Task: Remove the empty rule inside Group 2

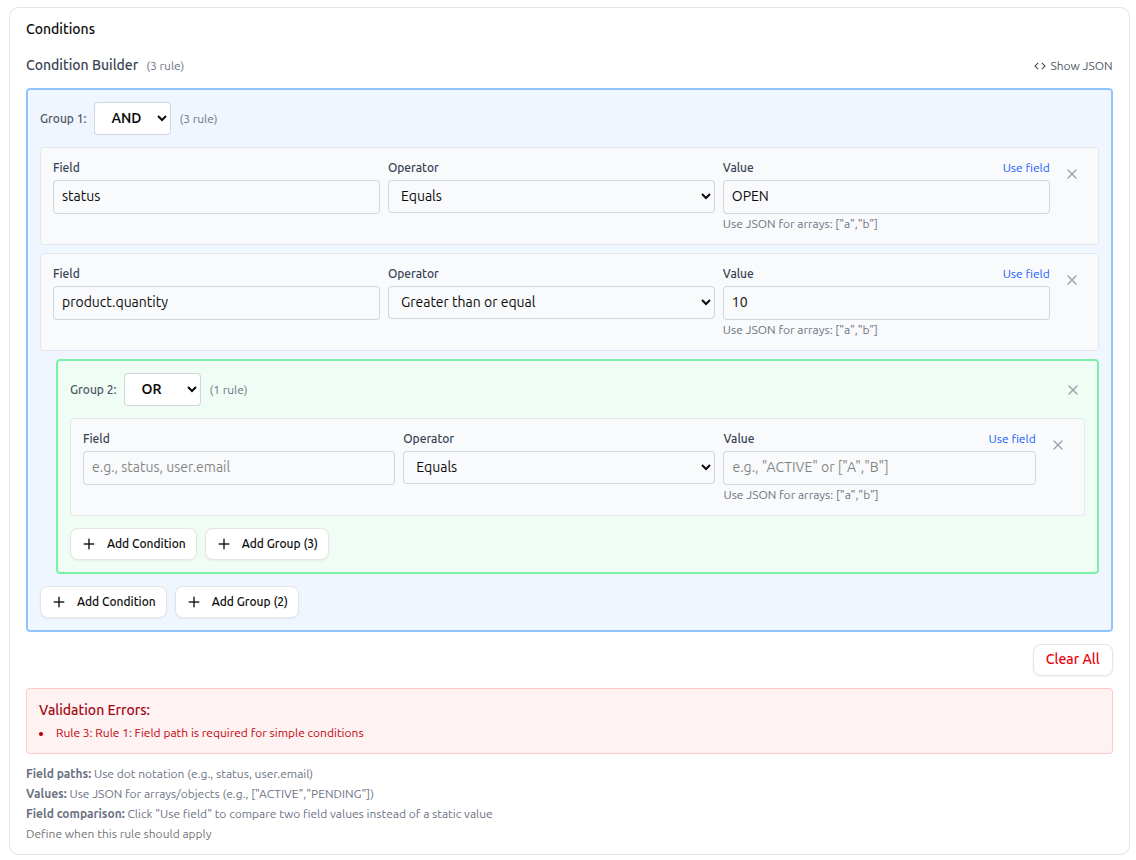Action: tap(1058, 444)
